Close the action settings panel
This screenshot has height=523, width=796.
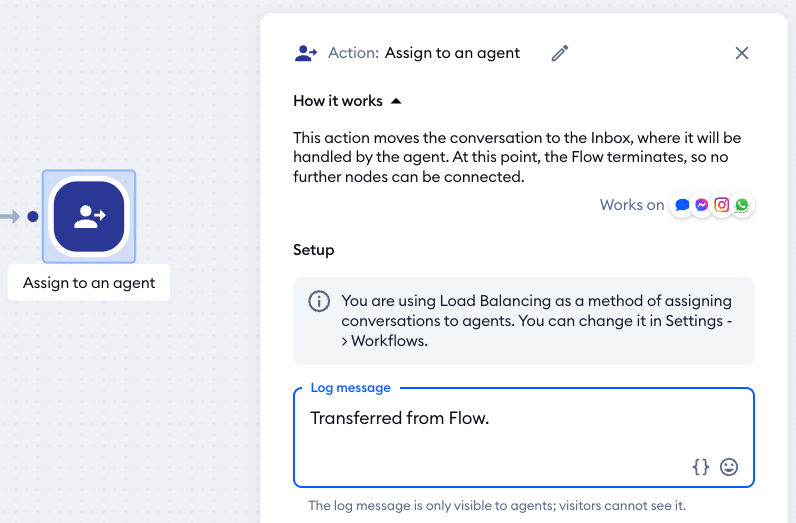[x=742, y=53]
